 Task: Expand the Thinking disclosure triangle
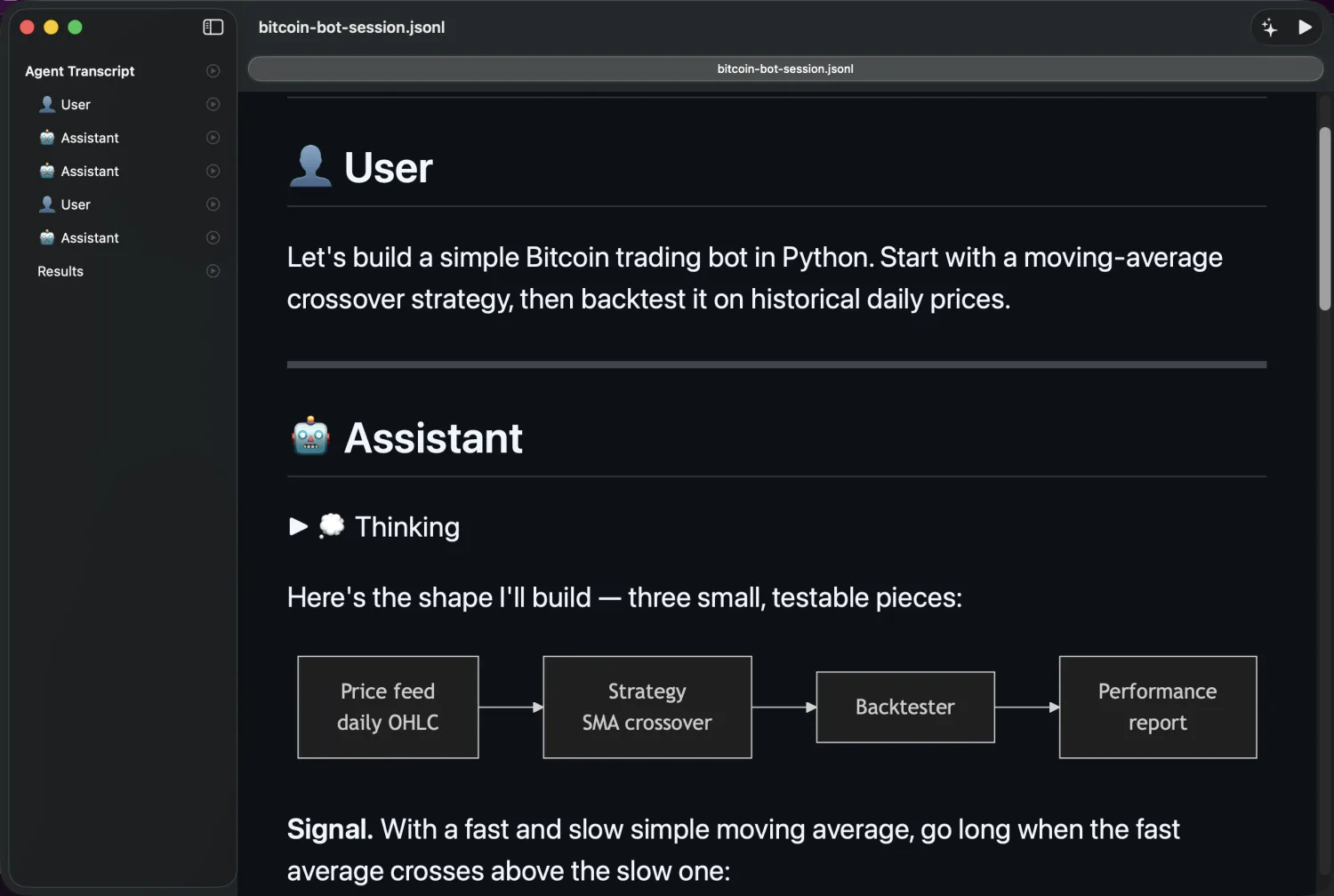pyautogui.click(x=298, y=527)
